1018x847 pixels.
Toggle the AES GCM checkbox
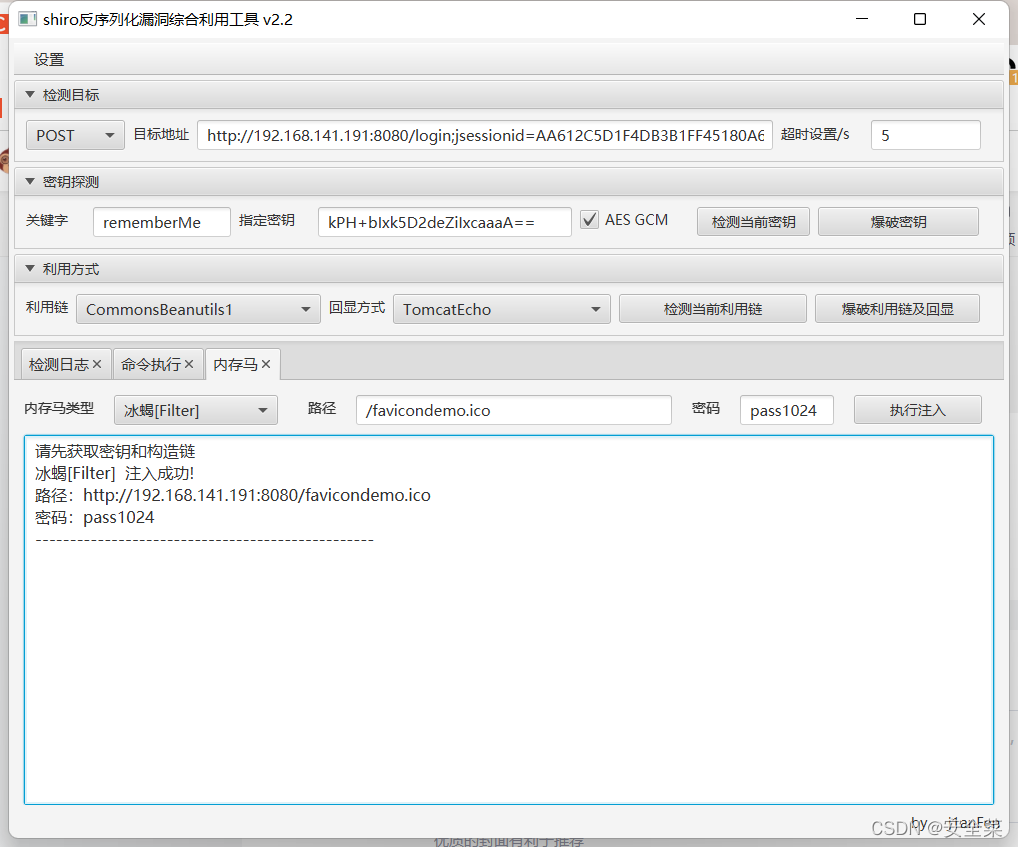point(590,220)
